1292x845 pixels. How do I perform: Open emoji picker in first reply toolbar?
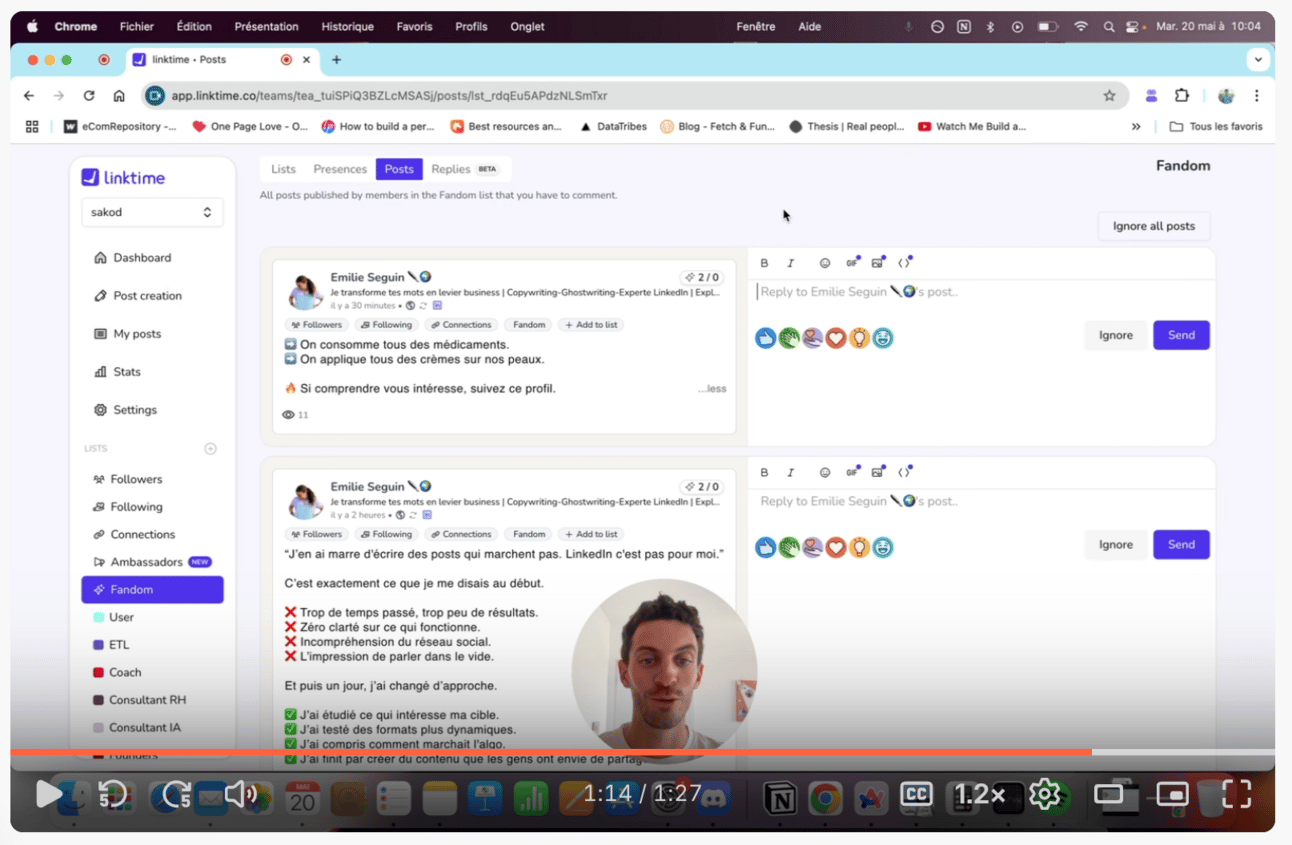pos(825,263)
